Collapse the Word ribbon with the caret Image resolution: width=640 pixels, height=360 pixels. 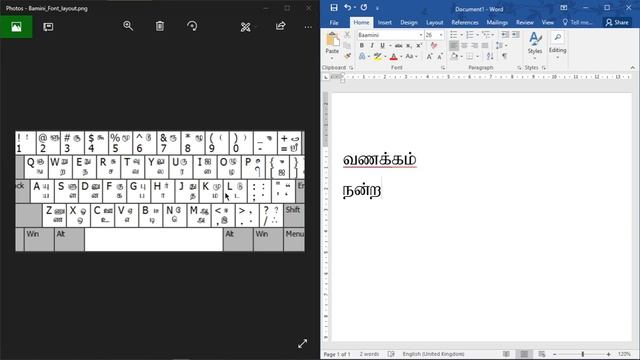point(632,68)
